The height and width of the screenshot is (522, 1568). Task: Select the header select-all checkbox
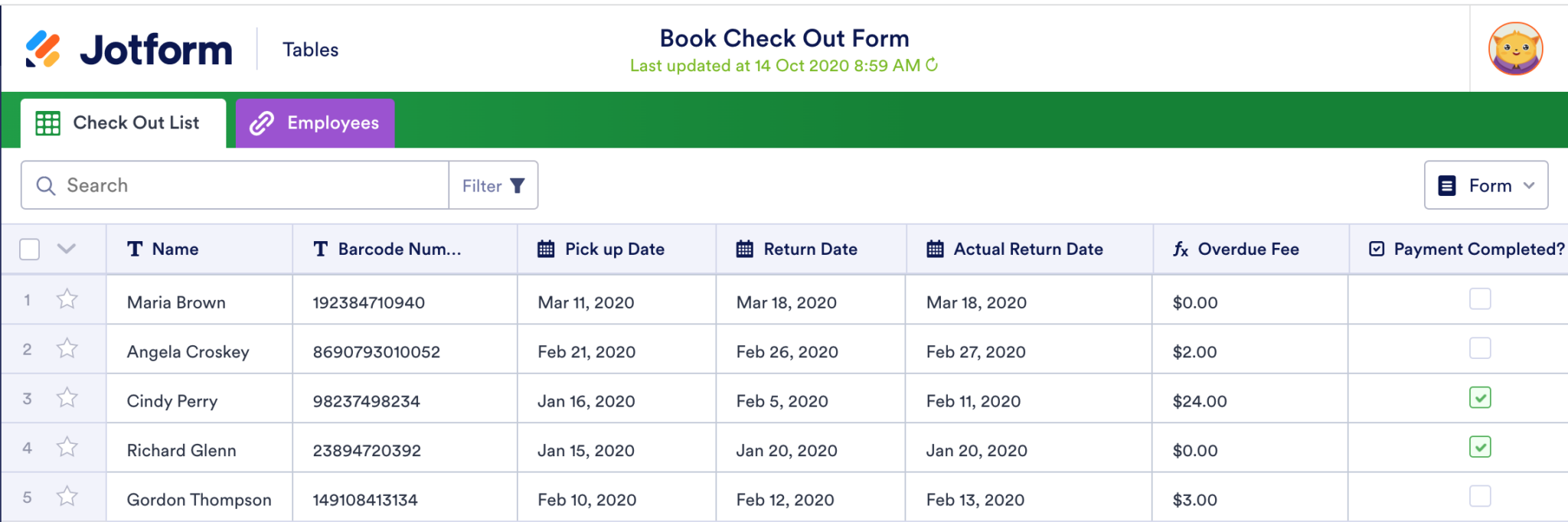[x=28, y=249]
